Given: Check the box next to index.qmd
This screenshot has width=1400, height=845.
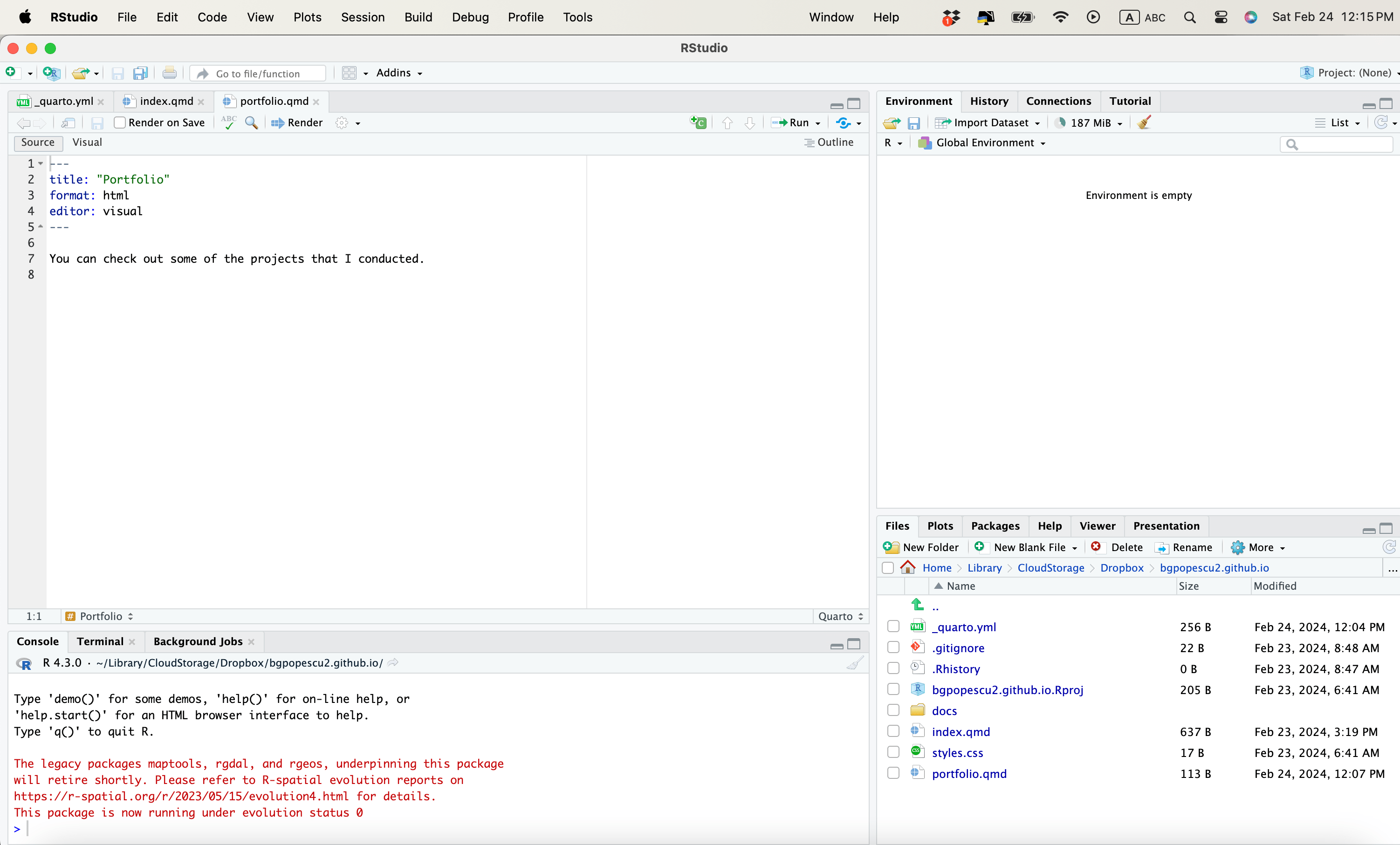Looking at the screenshot, I should click(893, 731).
